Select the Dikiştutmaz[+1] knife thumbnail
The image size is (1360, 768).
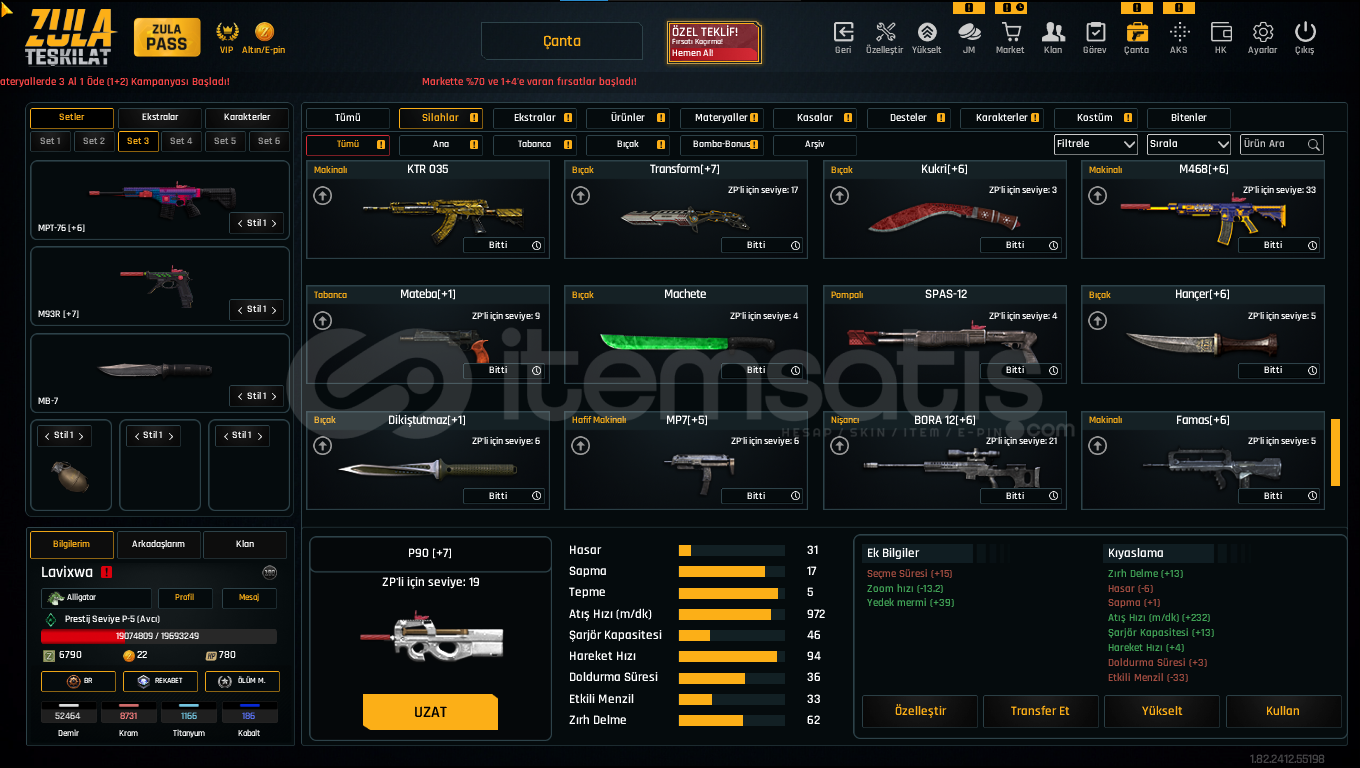[428, 468]
